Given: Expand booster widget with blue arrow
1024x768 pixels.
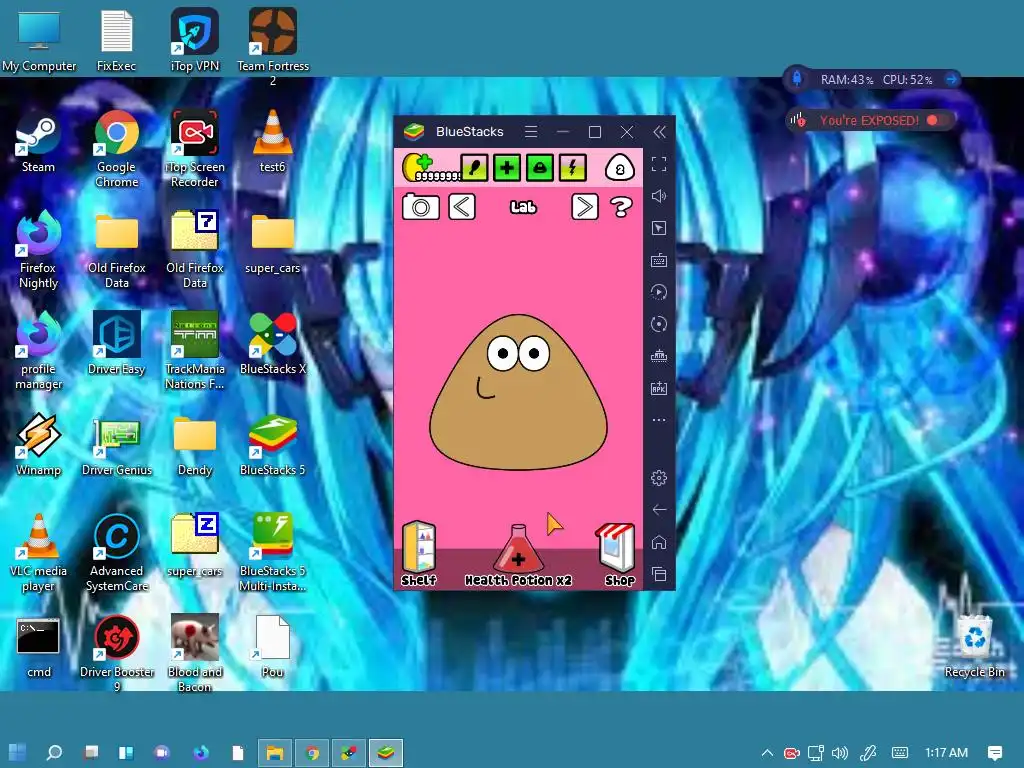Looking at the screenshot, I should click(x=951, y=80).
